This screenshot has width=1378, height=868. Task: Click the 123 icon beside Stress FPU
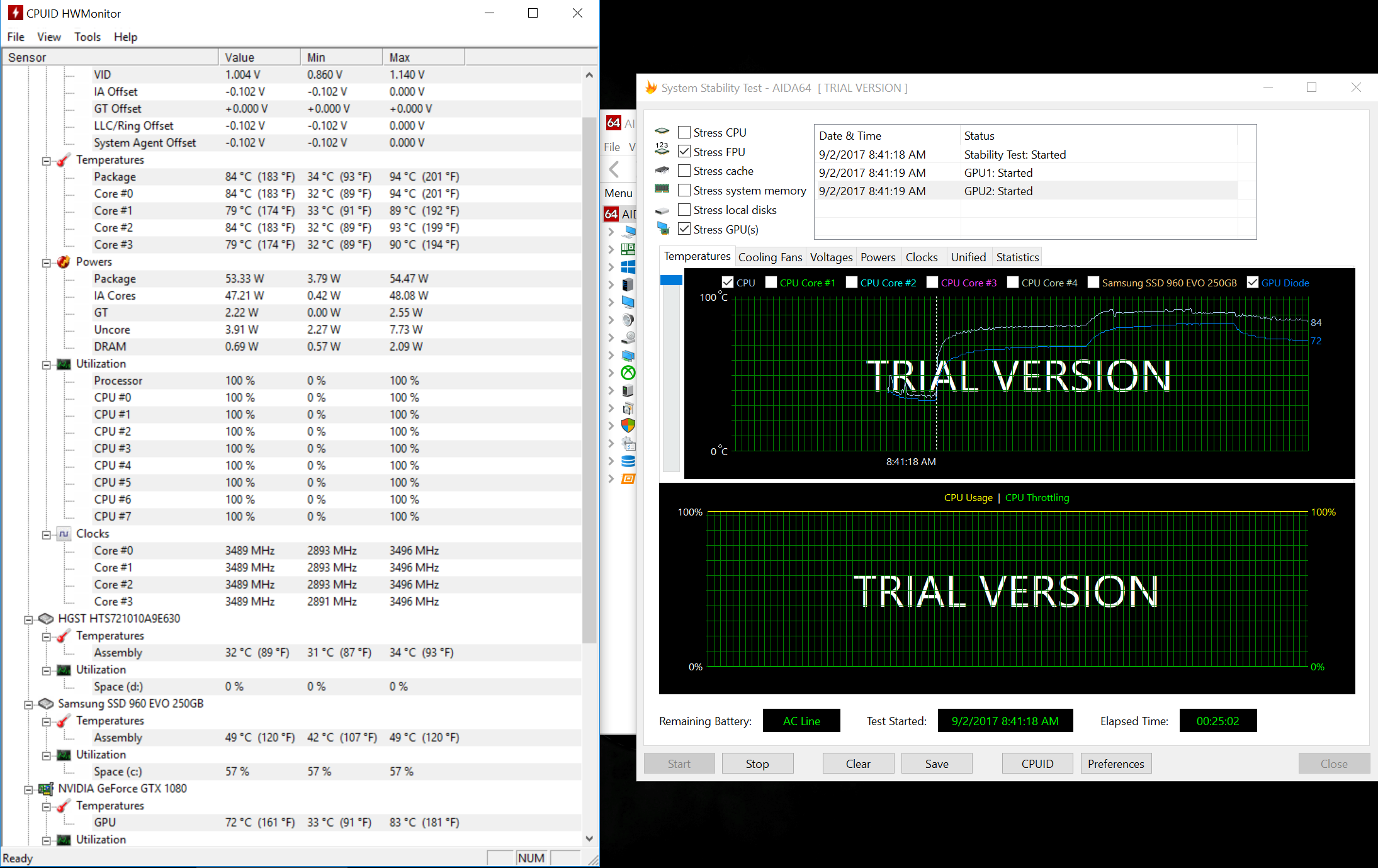(662, 149)
